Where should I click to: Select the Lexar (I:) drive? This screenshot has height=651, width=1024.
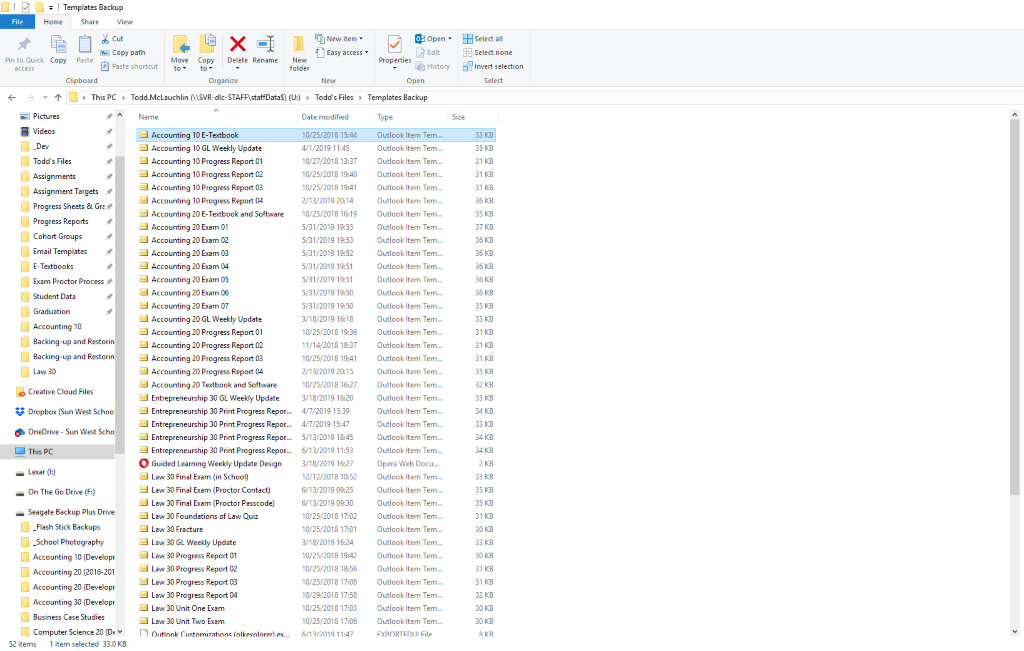tap(37, 472)
